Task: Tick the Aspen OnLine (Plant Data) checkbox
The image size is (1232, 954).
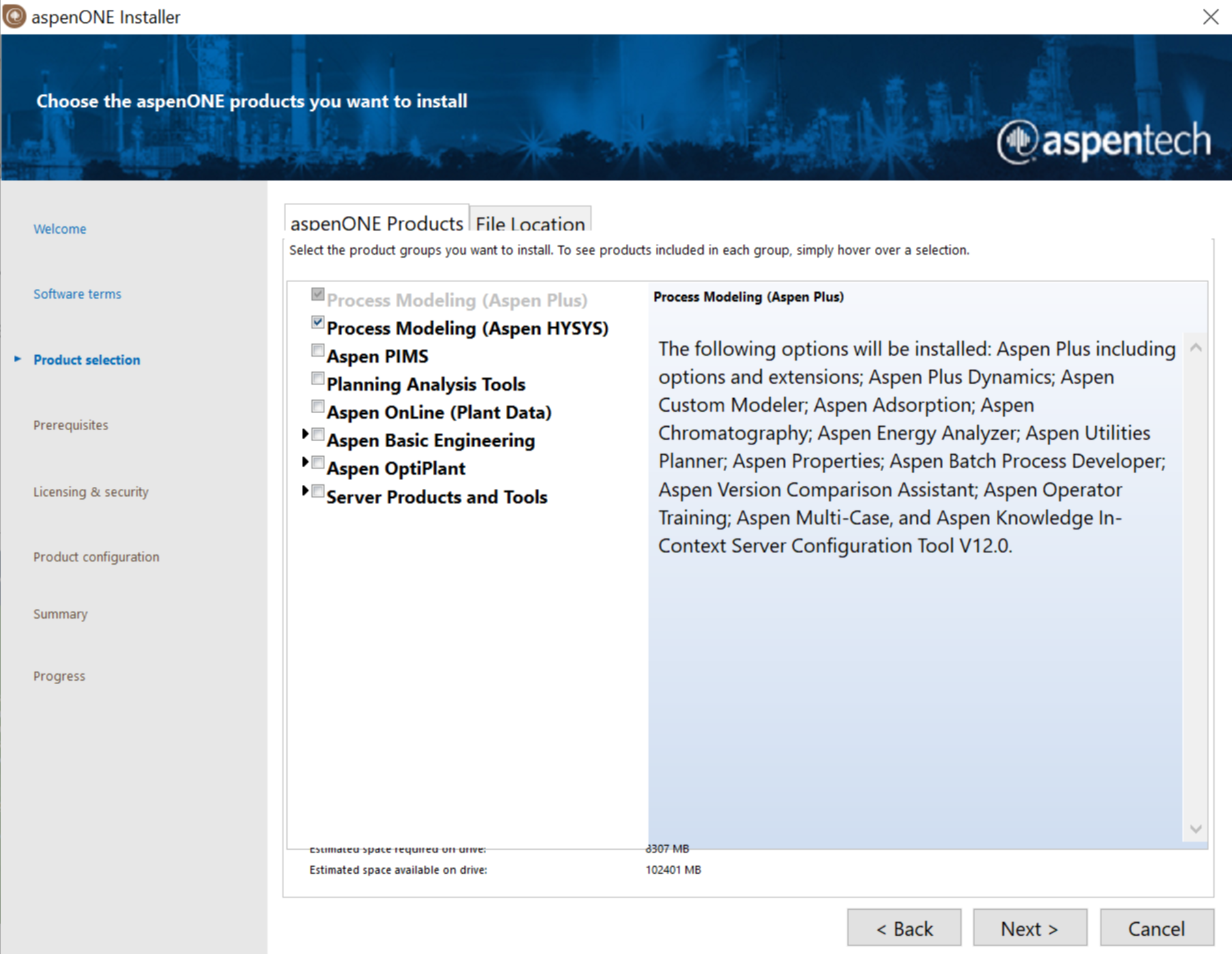Action: click(x=317, y=406)
